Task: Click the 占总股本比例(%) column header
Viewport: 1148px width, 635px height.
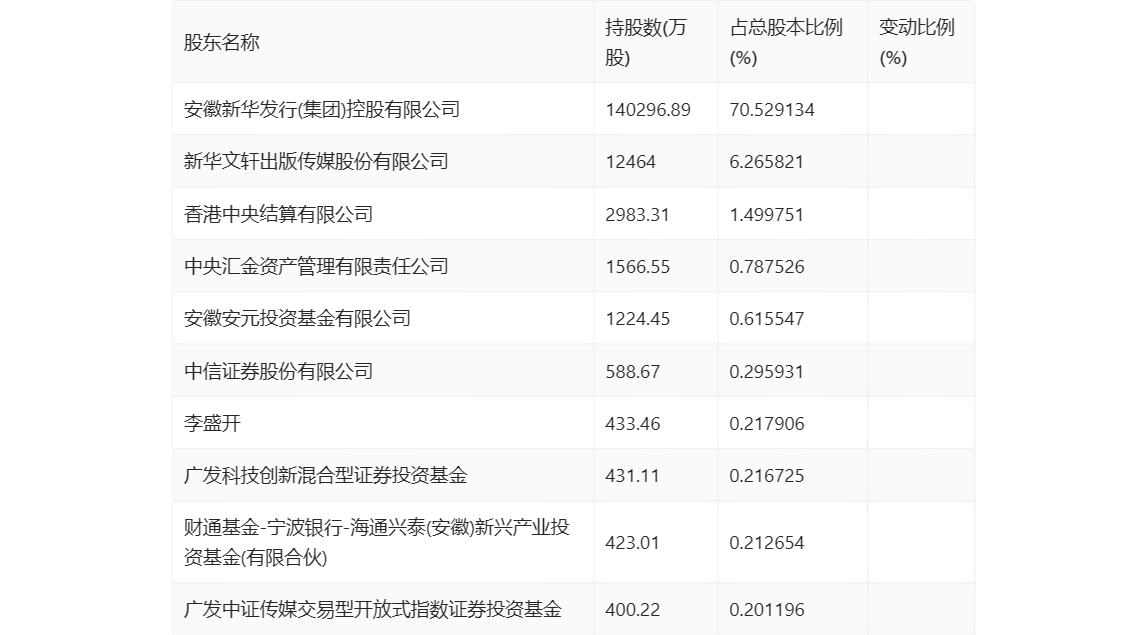Action: click(x=786, y=42)
